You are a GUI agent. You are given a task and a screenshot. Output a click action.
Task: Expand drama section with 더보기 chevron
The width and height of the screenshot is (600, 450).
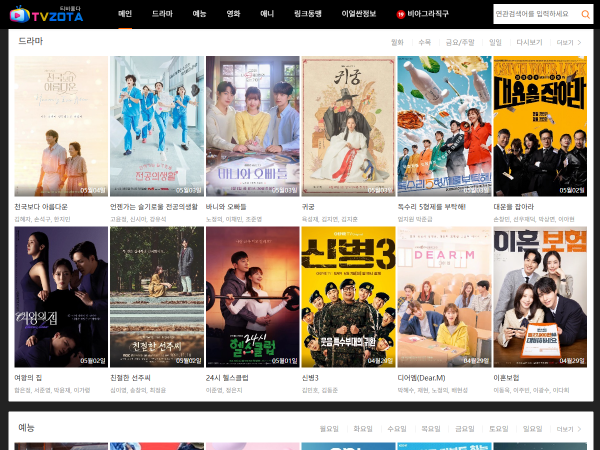[x=569, y=42]
